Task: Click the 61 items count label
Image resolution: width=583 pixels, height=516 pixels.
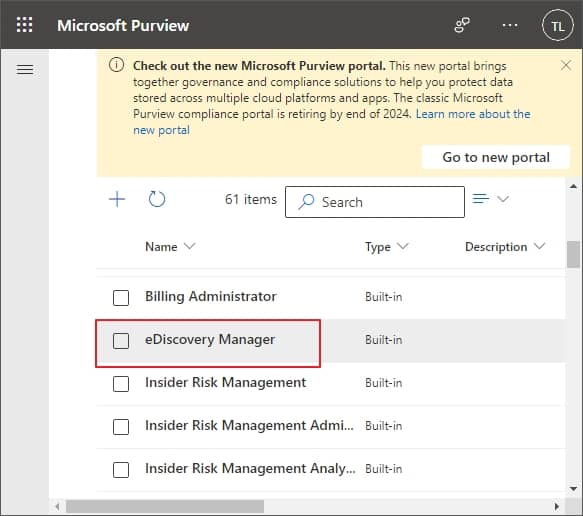Action: click(251, 200)
